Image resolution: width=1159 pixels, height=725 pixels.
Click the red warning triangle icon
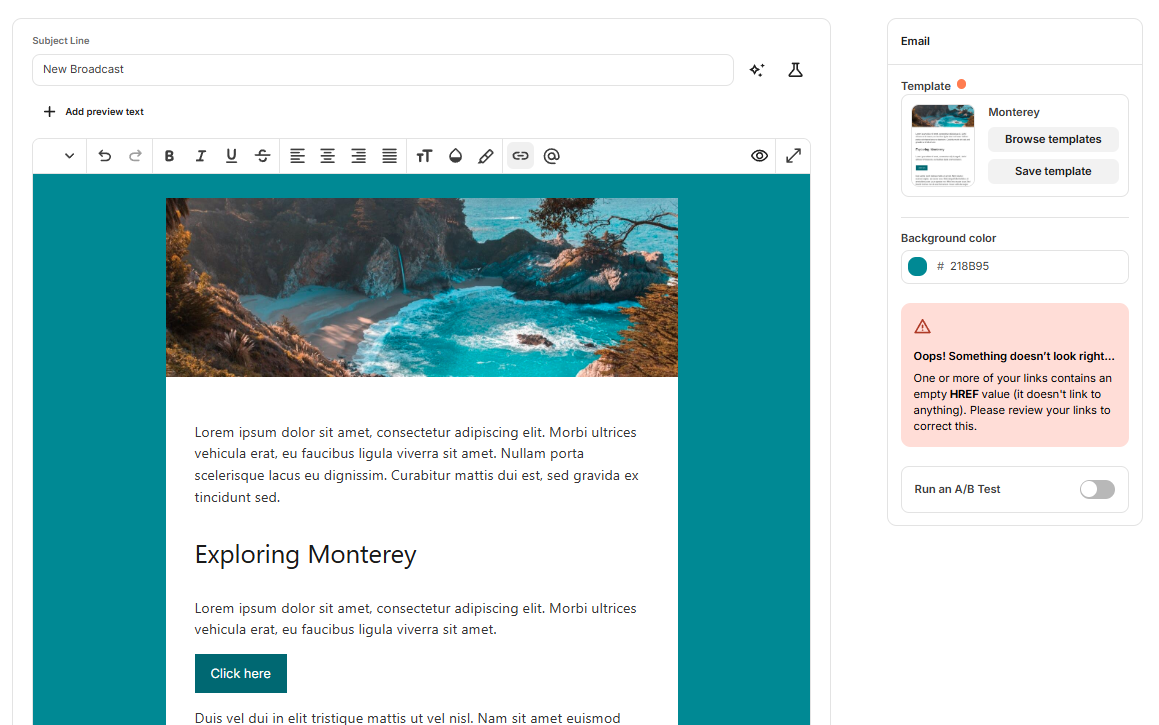click(922, 327)
